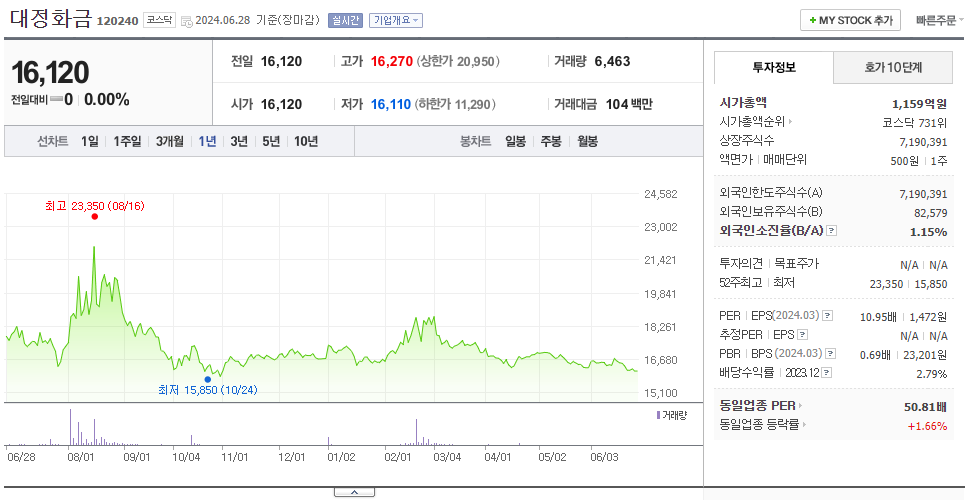Collapse chart using bottom chevron handle

[354, 493]
